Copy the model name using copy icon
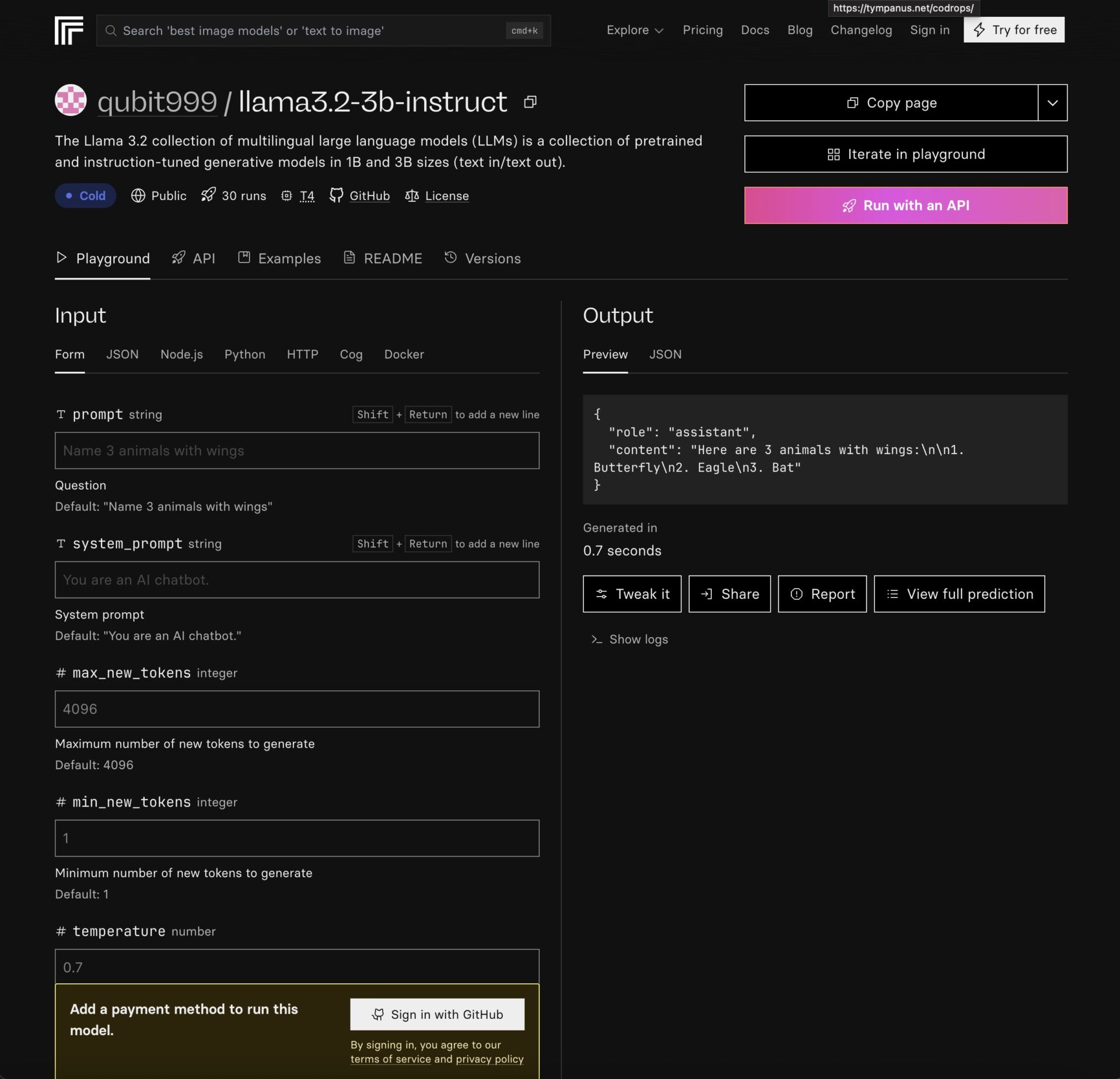The width and height of the screenshot is (1120, 1079). pyautogui.click(x=530, y=102)
